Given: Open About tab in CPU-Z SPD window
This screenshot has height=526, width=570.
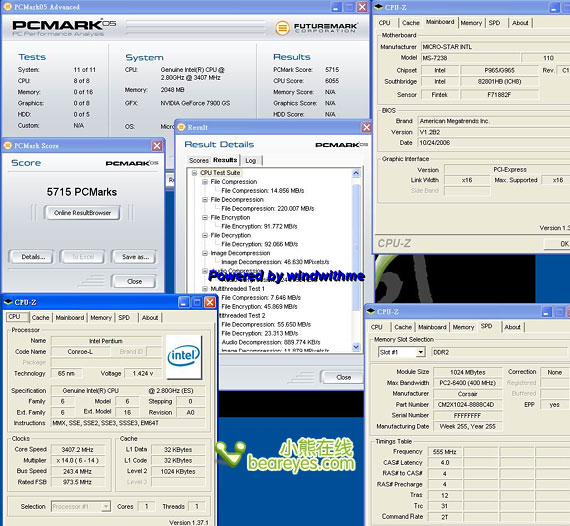Looking at the screenshot, I should (512, 327).
